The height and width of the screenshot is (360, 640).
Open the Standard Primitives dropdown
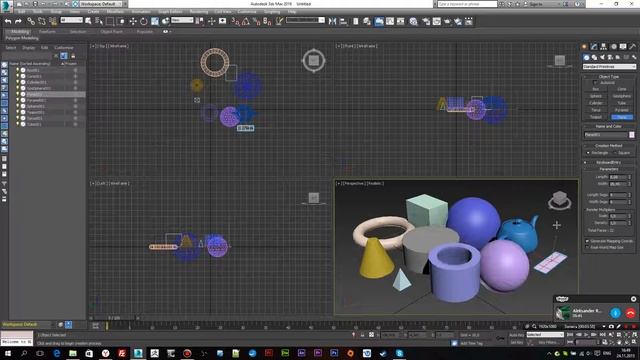[609, 66]
